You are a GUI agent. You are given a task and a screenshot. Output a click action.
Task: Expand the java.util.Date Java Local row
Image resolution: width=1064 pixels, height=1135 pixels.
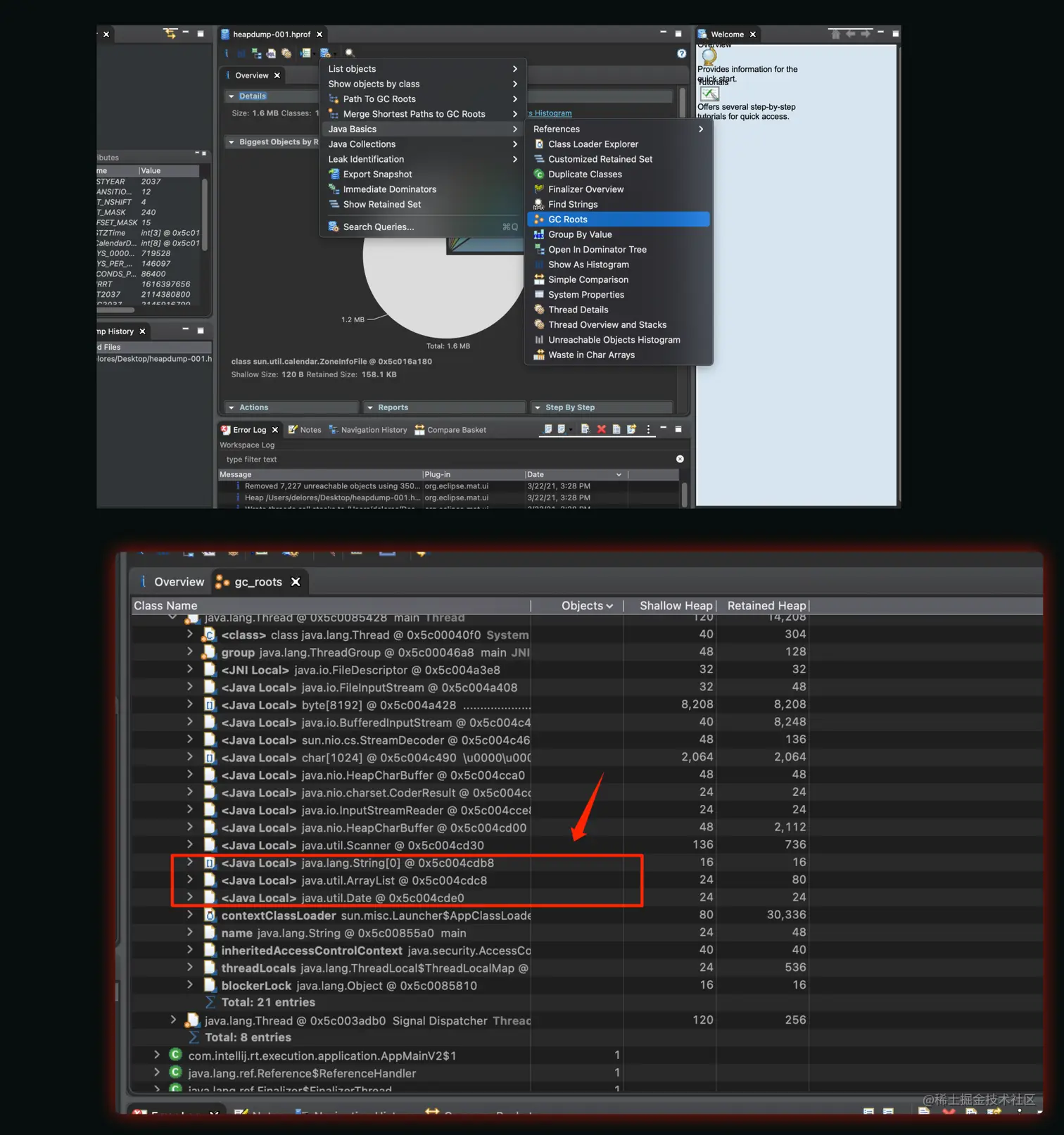(x=190, y=897)
